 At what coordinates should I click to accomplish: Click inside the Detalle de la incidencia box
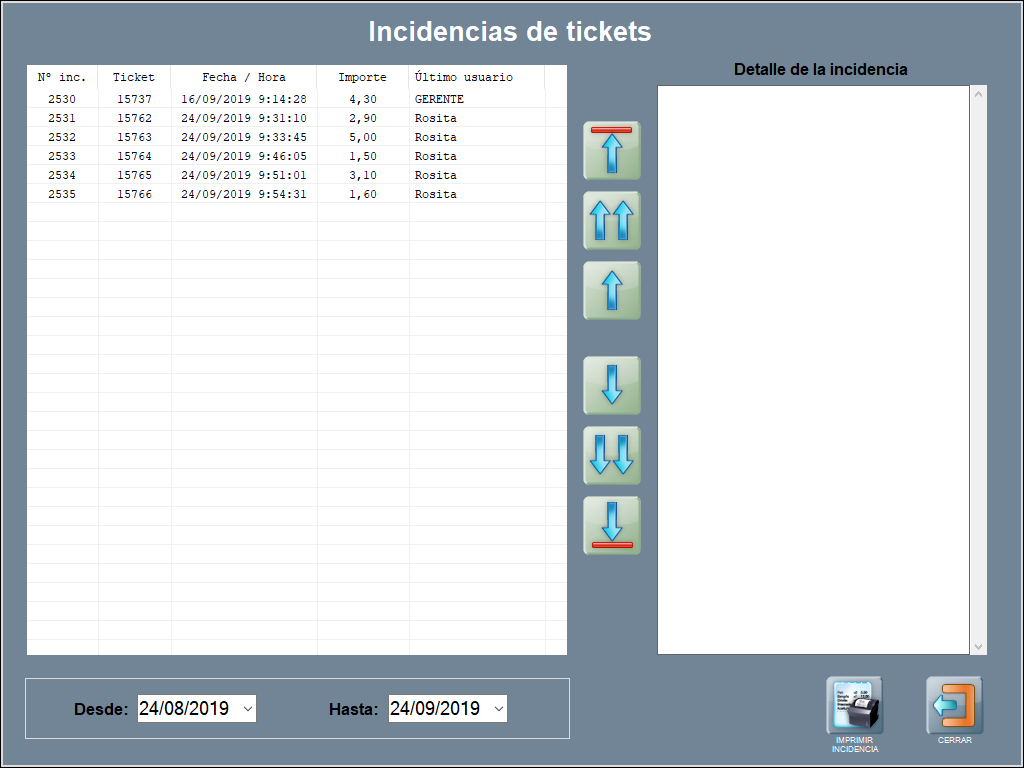(x=813, y=370)
